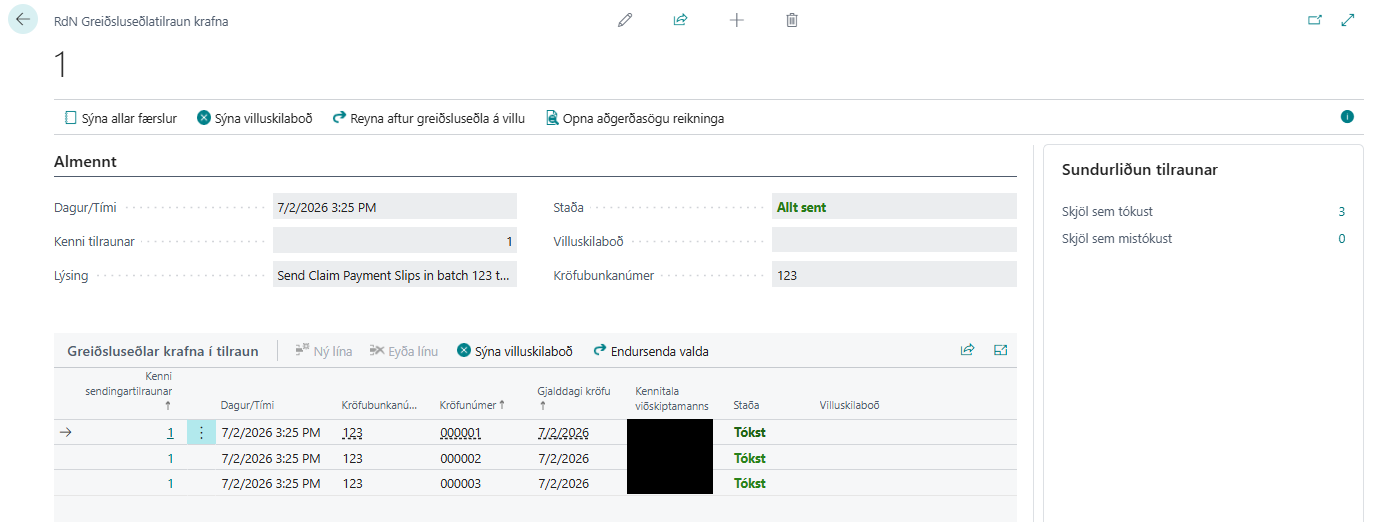Toggle the FactBox information pane icon
The height and width of the screenshot is (522, 1391).
click(1347, 117)
